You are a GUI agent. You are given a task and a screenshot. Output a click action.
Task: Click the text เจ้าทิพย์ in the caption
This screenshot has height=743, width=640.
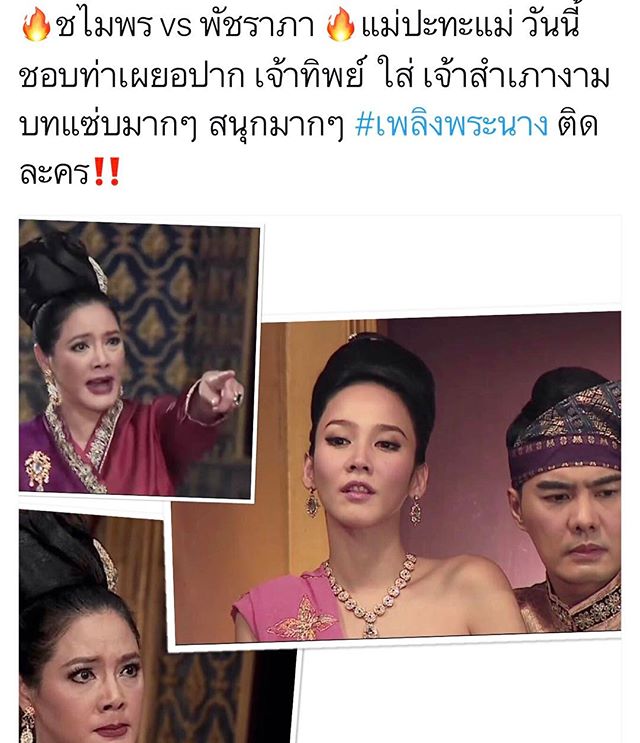311,76
